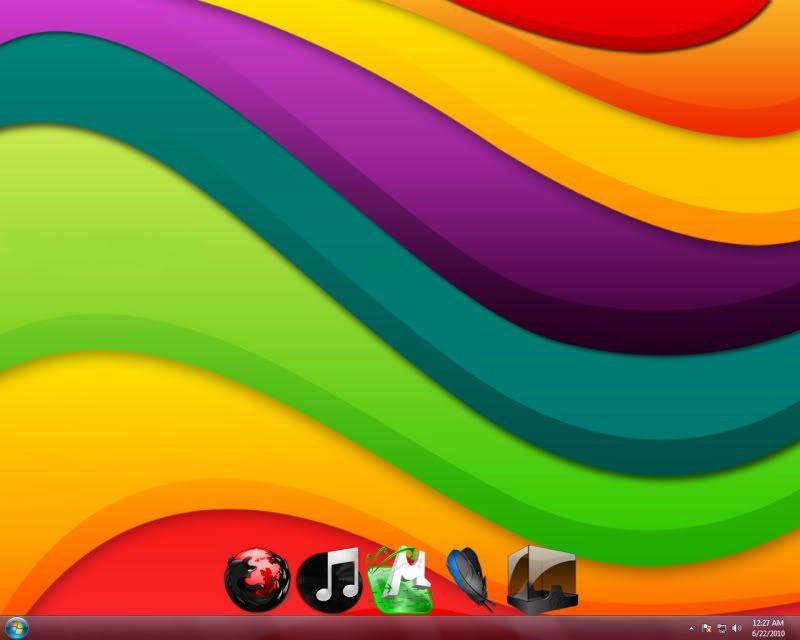Expand the hidden tray icons arrow
The width and height of the screenshot is (800, 640).
point(691,628)
